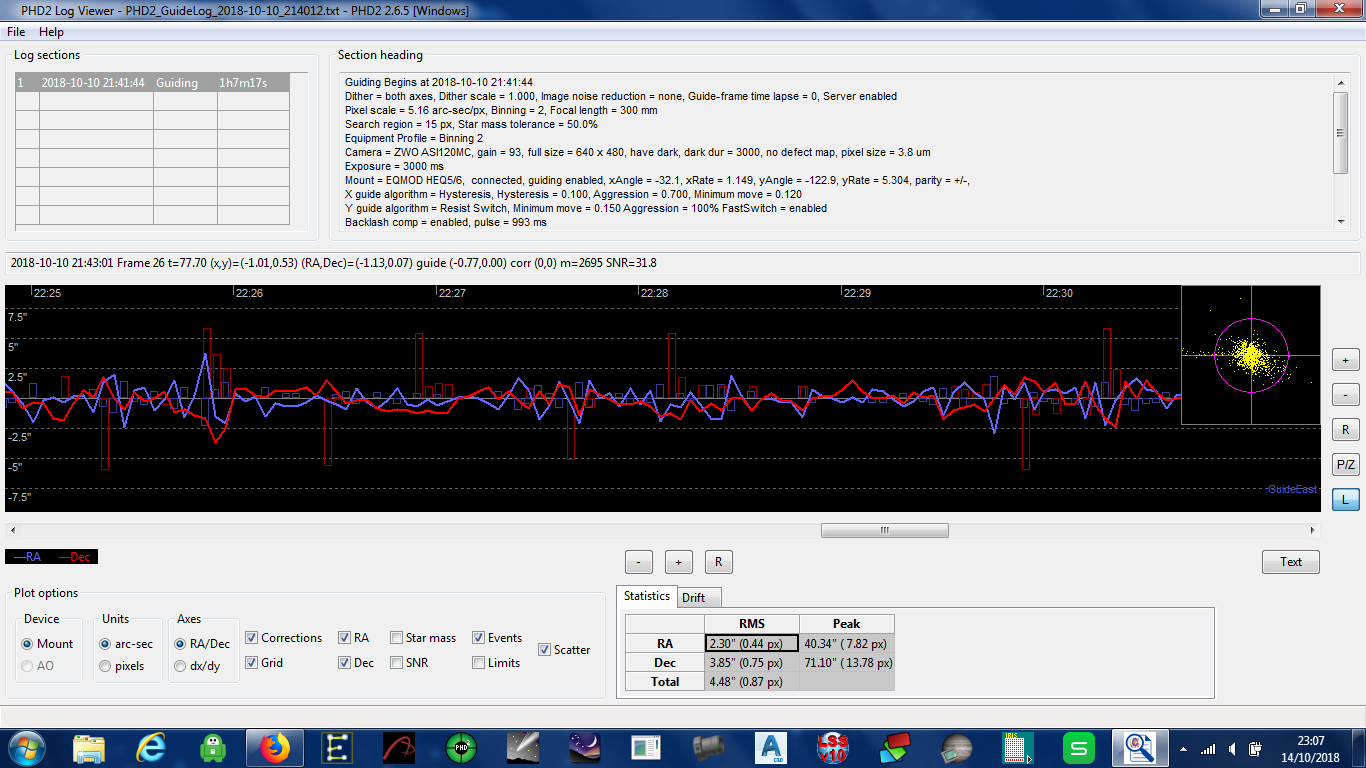This screenshot has width=1366, height=768.
Task: Open green 'S' taskbar icon
Action: pos(1081,748)
